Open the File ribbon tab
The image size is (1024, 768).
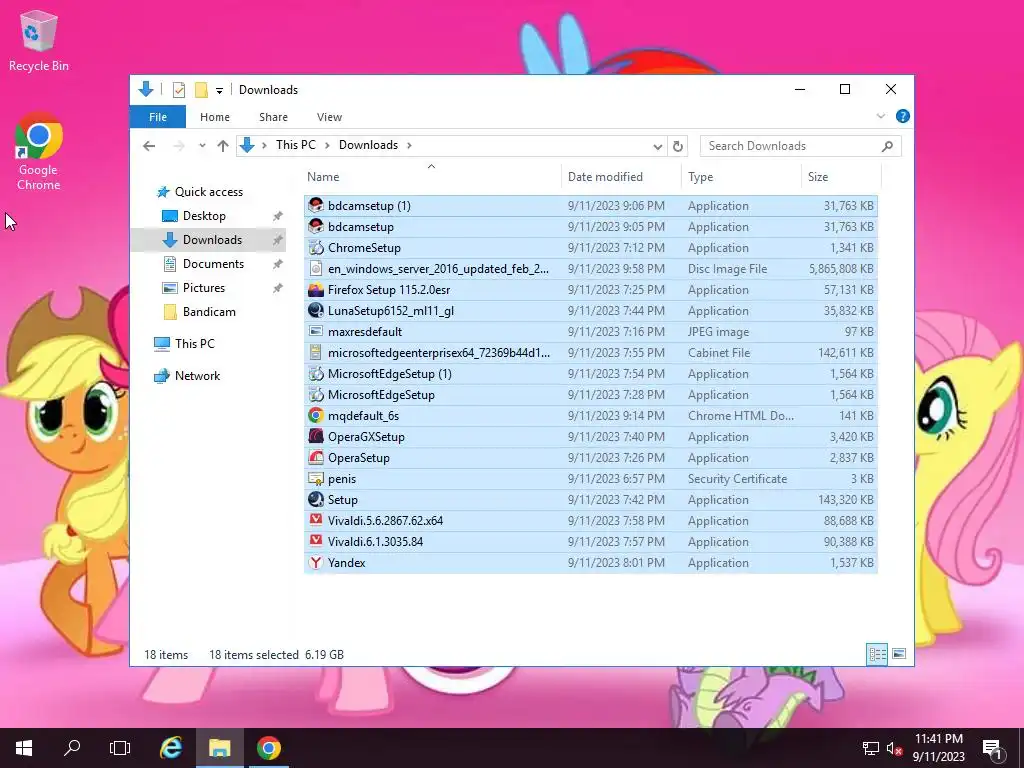click(158, 117)
